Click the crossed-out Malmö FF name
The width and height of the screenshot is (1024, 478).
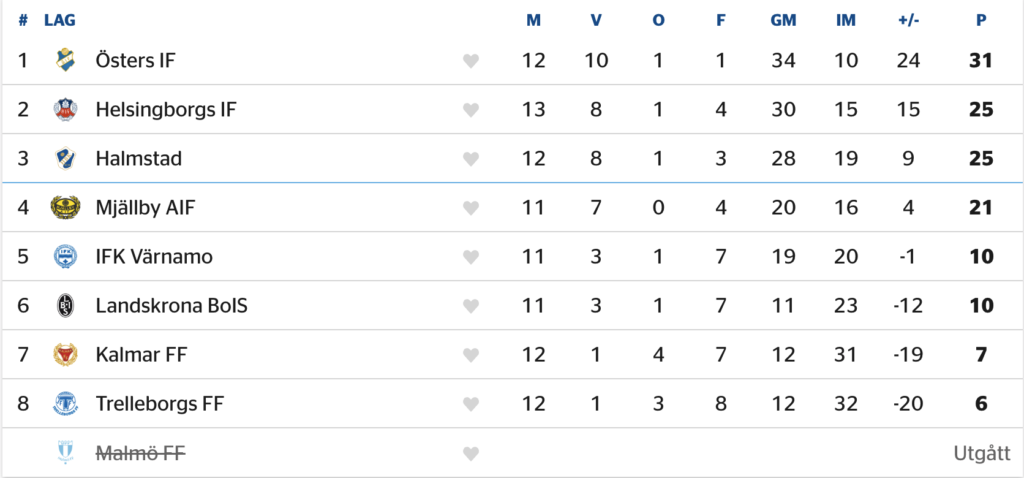pos(140,453)
